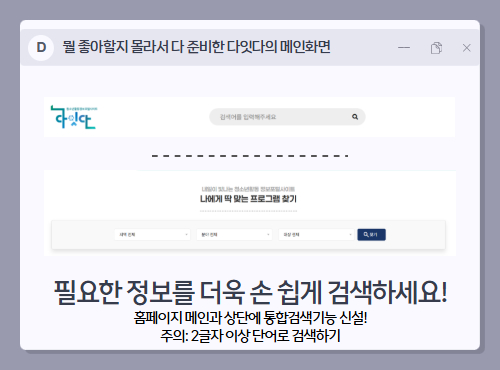Image resolution: width=500 pixels, height=370 pixels.
Task: Click the headline 필요한 정보를 더욱 손 쉽게 검색하세요!
Action: pyautogui.click(x=250, y=292)
